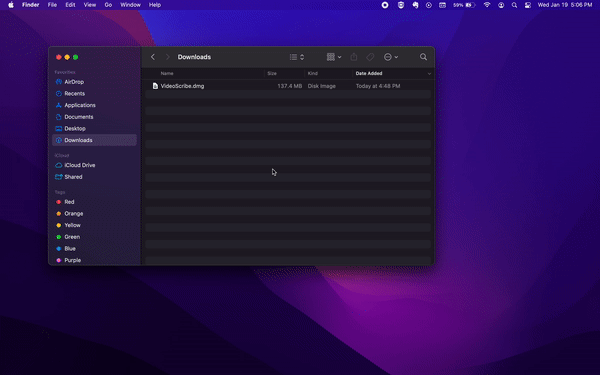Open Applications in the sidebar
Screen dimensions: 600x375
click(94, 105)
